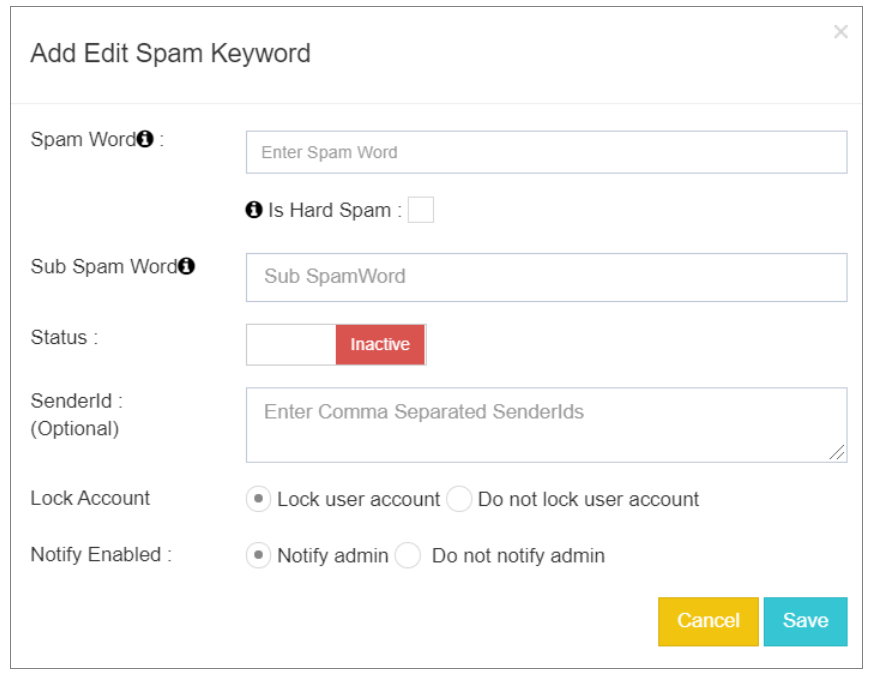873x674 pixels.
Task: Click the info icon before Is Hard Spam
Action: 255,210
